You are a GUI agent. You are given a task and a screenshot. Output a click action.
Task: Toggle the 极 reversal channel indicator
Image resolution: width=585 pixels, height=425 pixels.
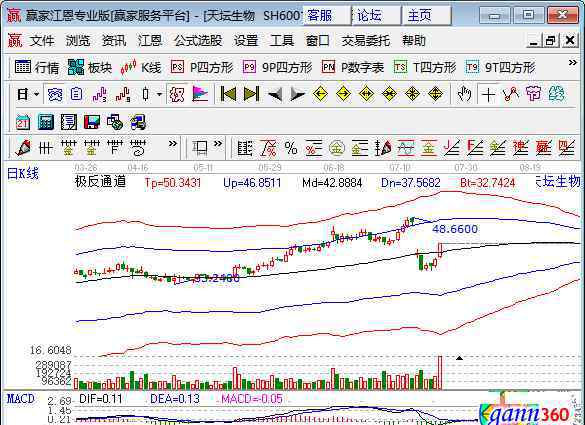click(176, 94)
